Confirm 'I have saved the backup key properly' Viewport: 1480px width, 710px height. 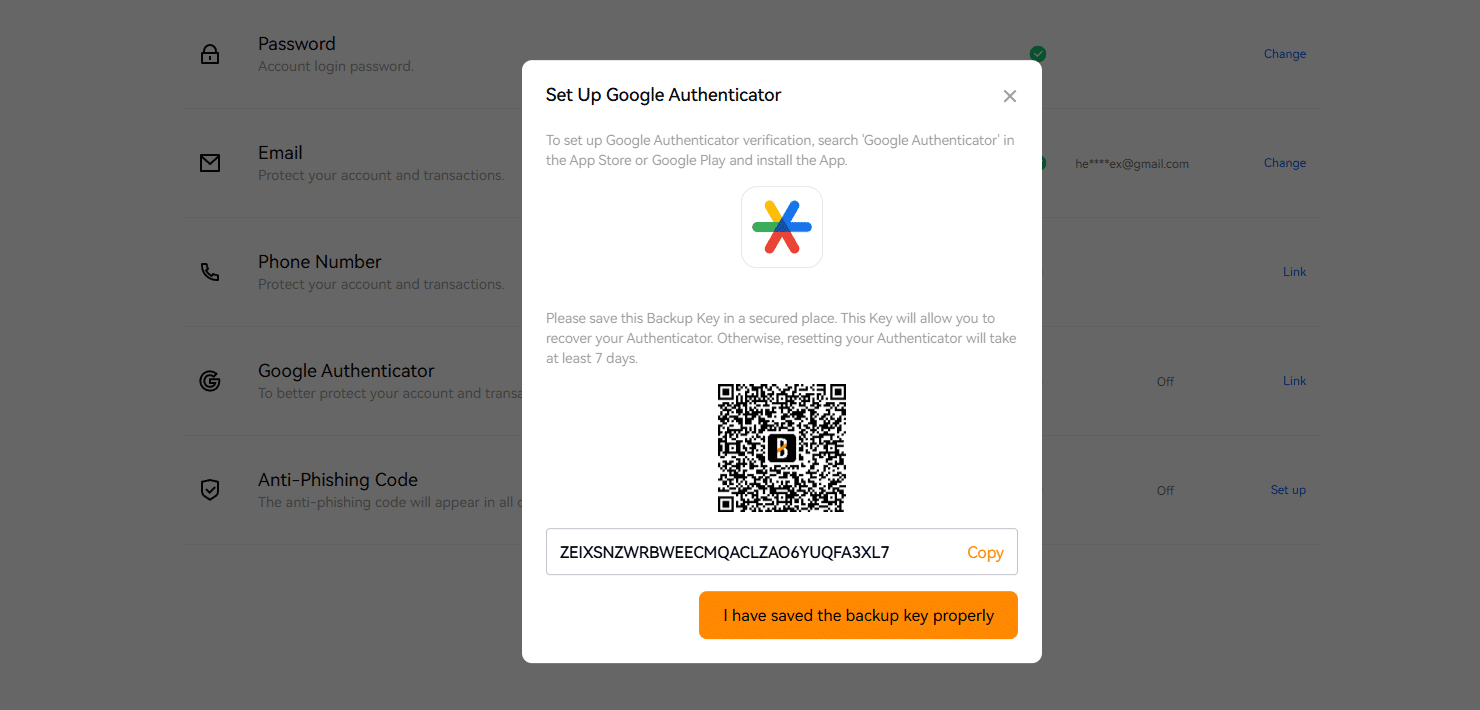click(858, 615)
